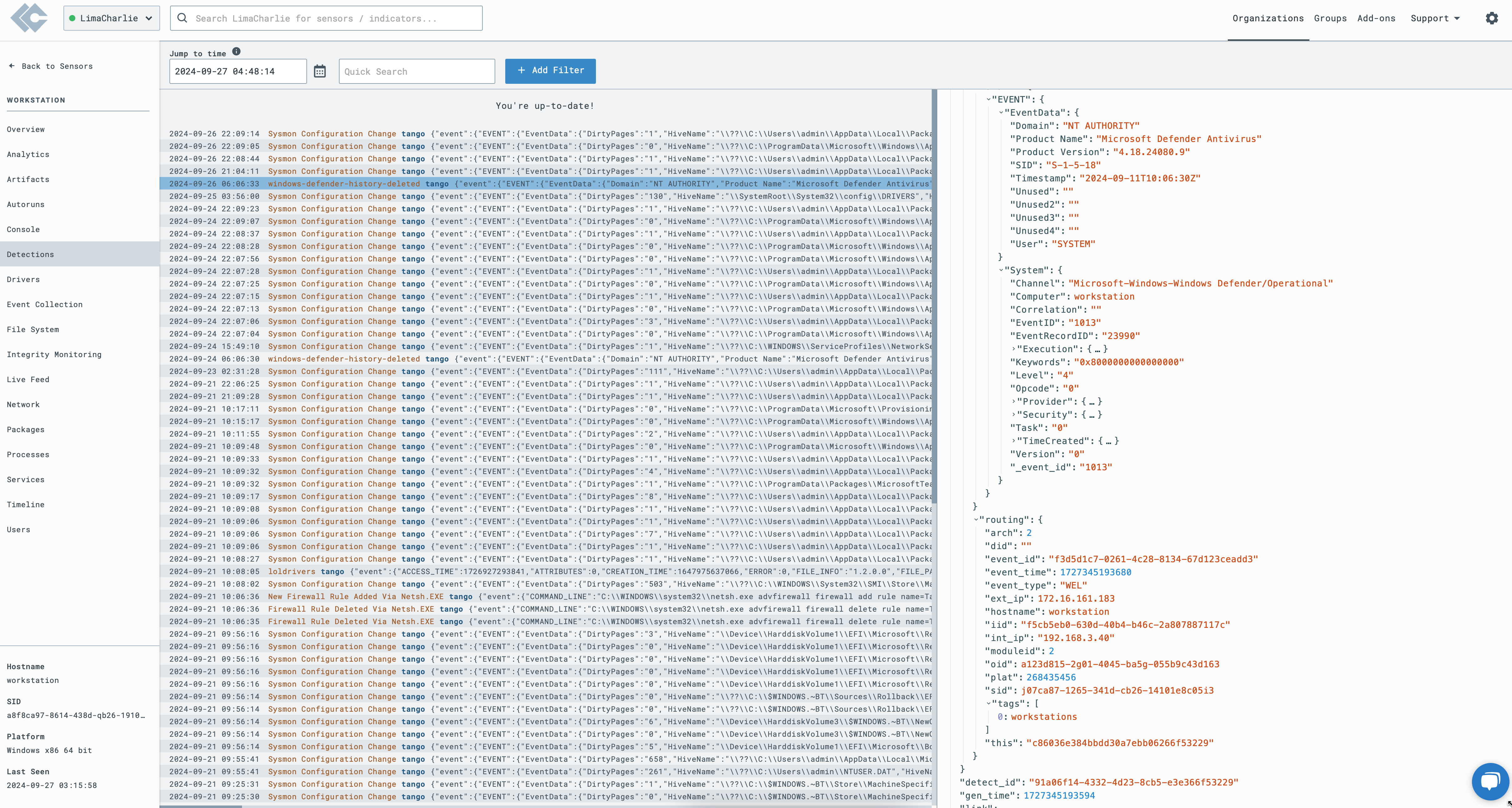
Task: Open the Add-ons page
Action: [1376, 18]
